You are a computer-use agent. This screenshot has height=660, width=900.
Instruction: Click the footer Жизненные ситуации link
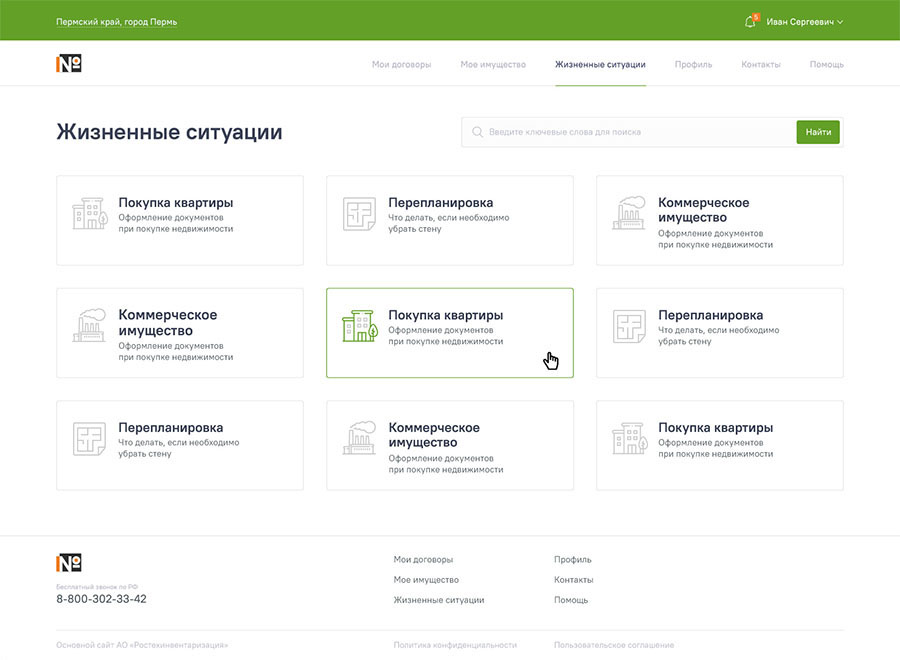(x=439, y=600)
